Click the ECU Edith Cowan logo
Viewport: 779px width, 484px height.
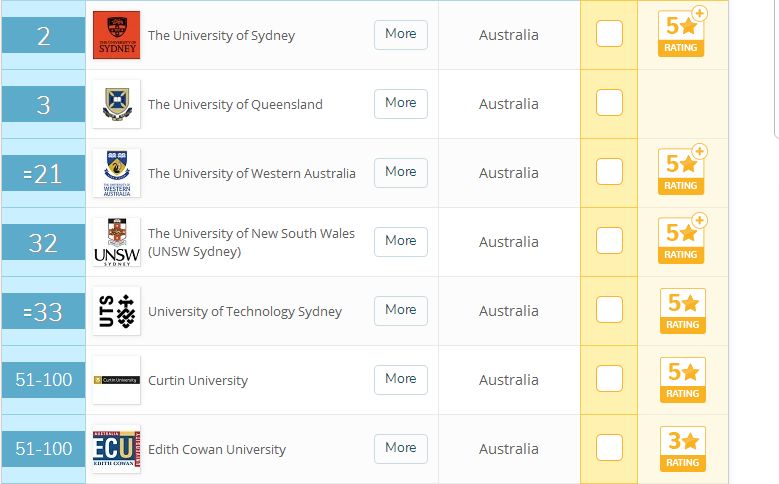click(x=117, y=449)
